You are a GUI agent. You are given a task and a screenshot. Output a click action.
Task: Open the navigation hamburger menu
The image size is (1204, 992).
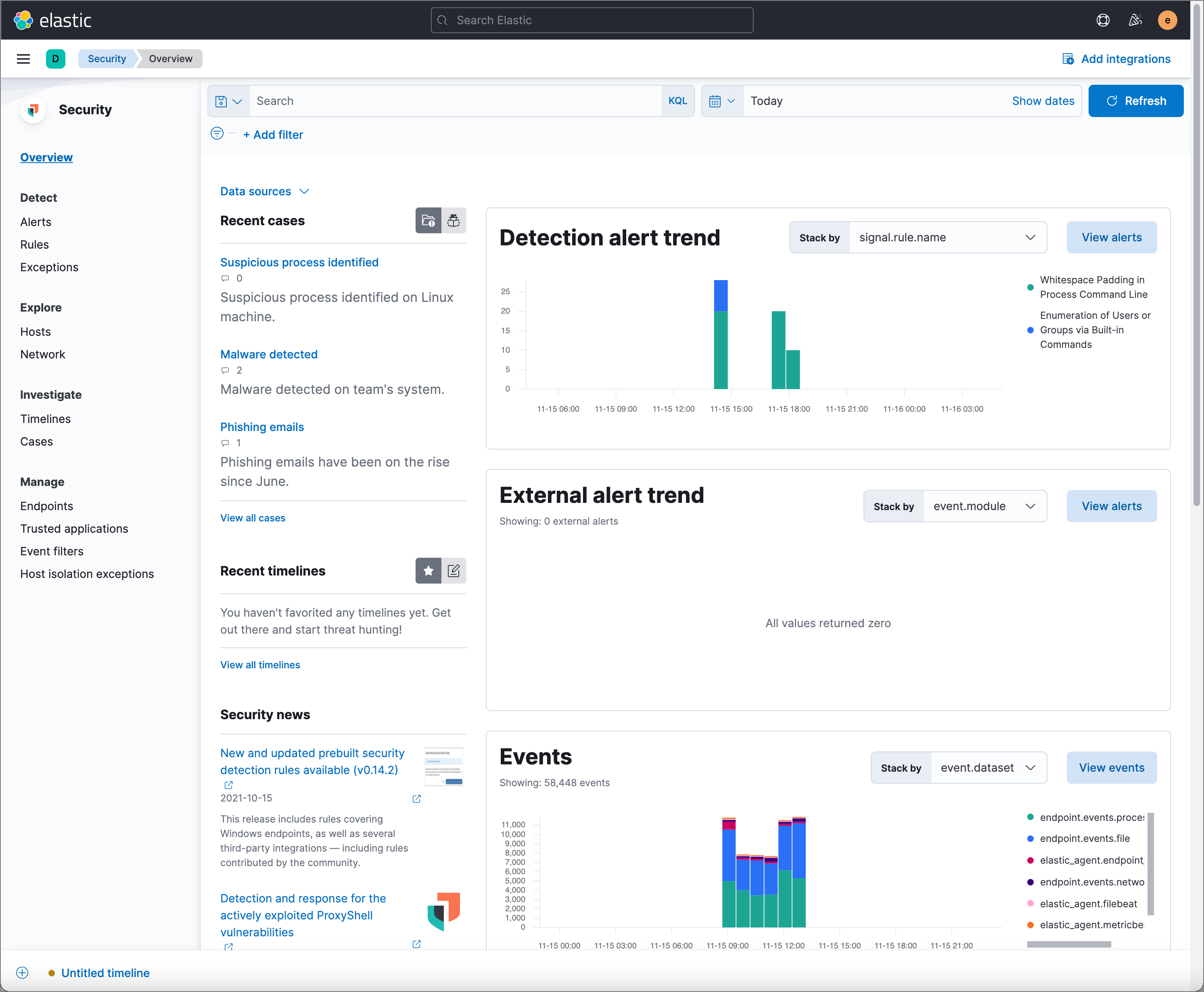coord(23,58)
